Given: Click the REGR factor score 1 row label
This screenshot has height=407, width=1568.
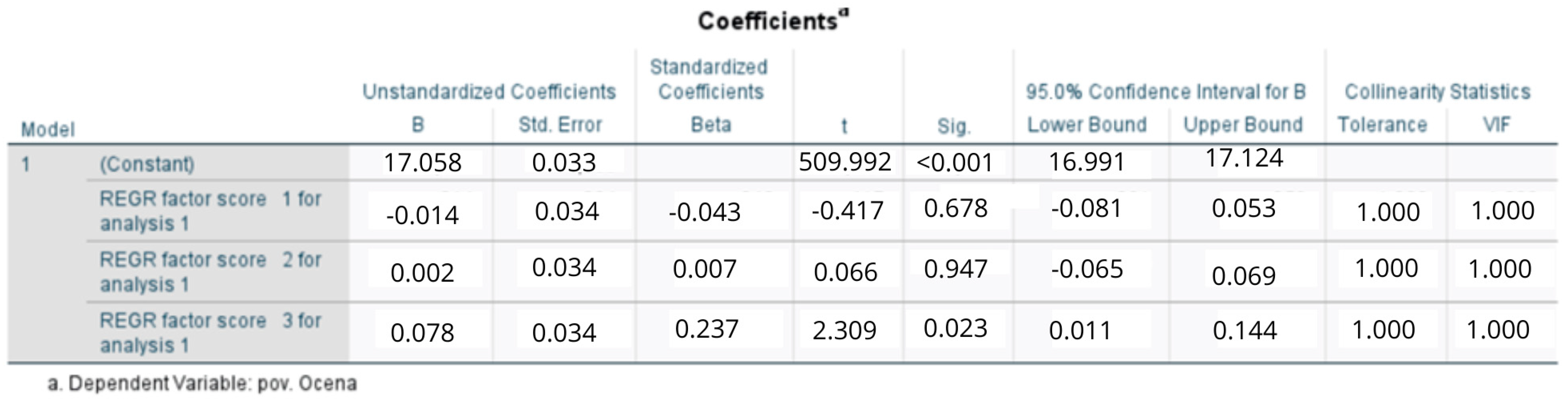Looking at the screenshot, I should (x=210, y=211).
